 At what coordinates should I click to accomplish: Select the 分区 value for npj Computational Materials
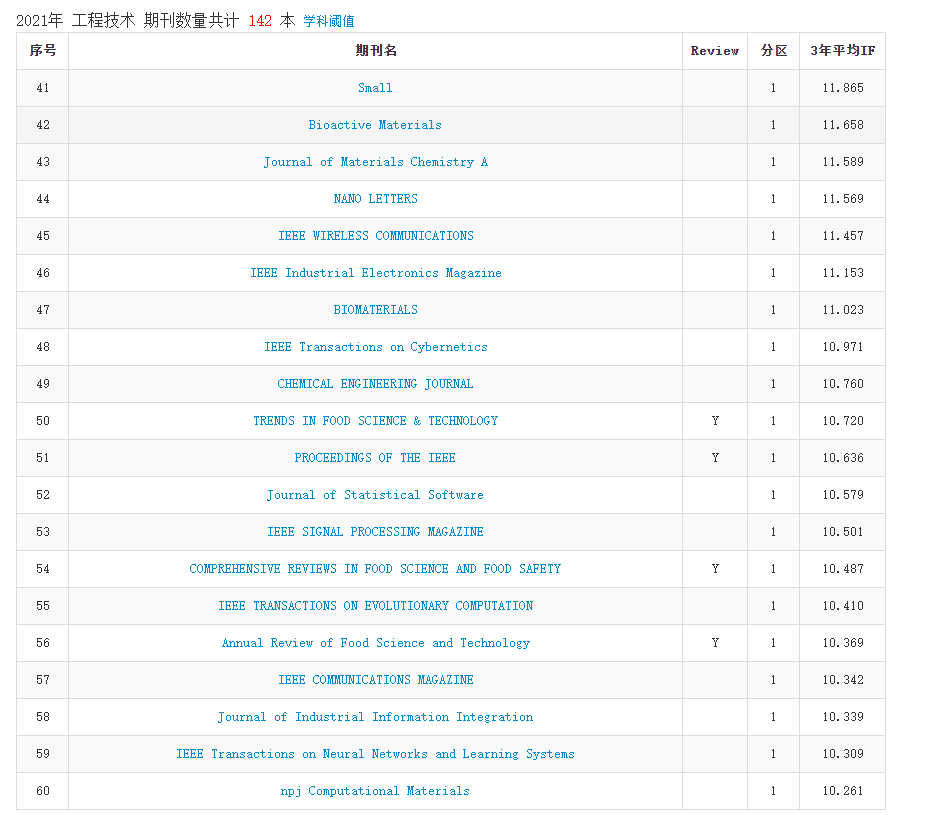pos(773,791)
